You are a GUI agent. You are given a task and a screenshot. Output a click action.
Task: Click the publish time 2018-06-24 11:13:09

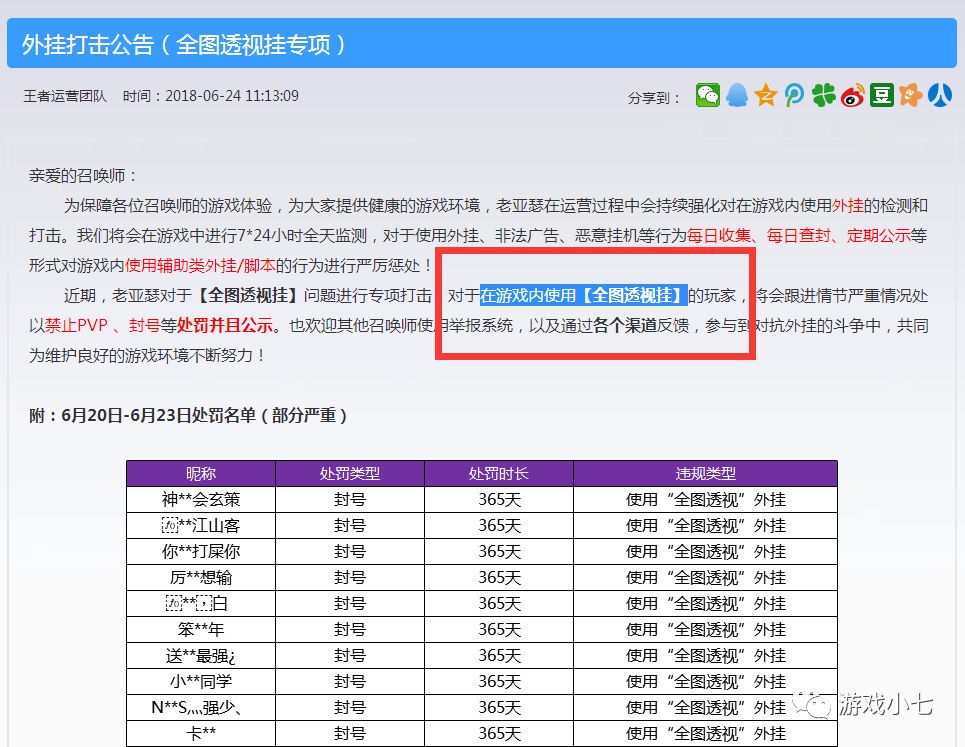(232, 96)
